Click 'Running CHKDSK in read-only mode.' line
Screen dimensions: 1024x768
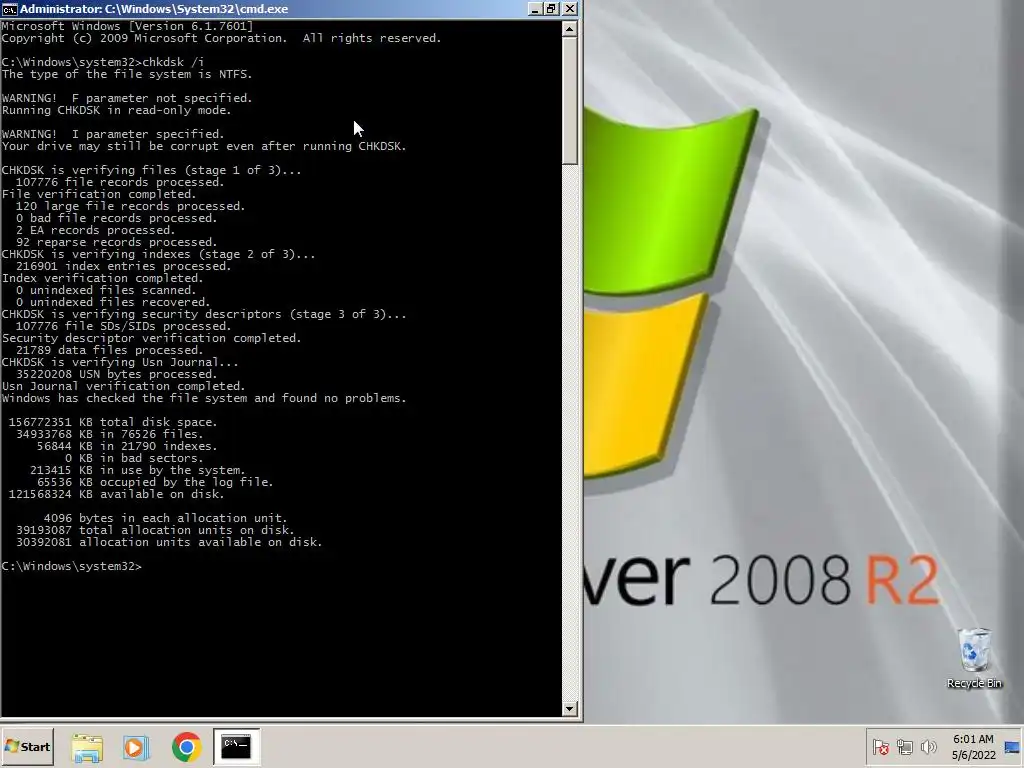click(116, 110)
